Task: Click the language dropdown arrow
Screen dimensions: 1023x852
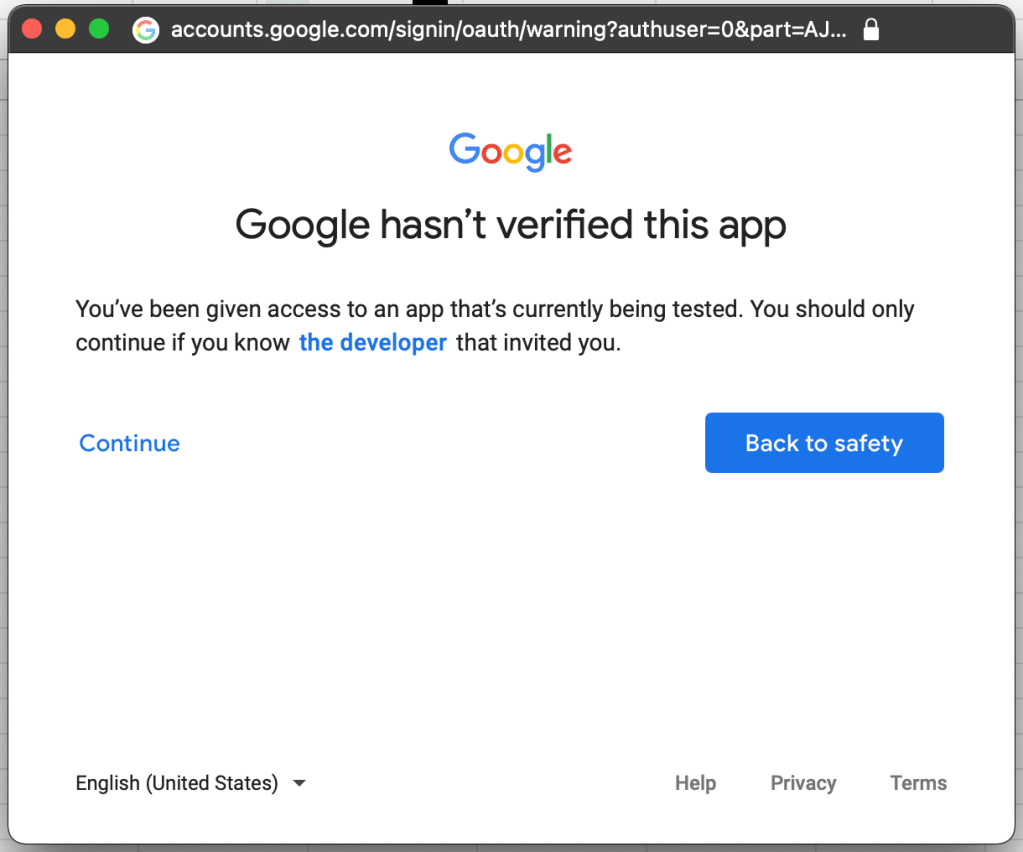Action: (x=299, y=783)
